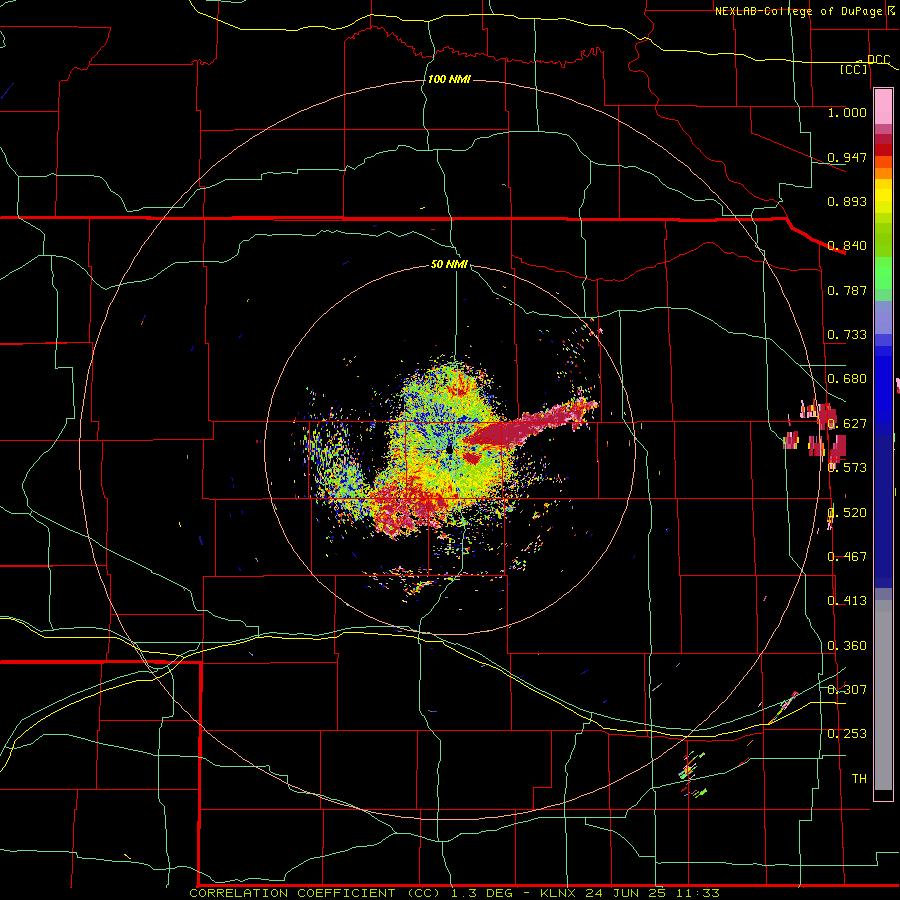
Task: Pick the yellow color bar segment
Action: pyautogui.click(x=883, y=197)
